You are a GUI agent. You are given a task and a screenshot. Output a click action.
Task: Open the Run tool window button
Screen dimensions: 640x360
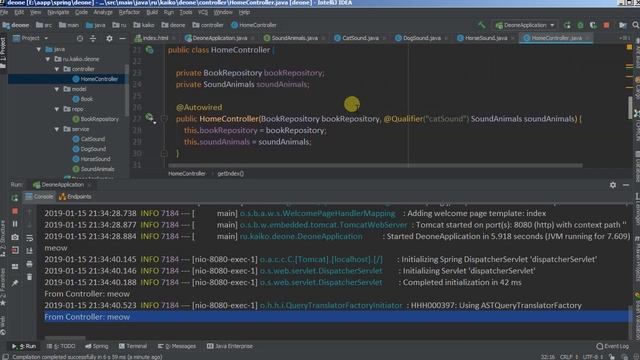(x=24, y=346)
